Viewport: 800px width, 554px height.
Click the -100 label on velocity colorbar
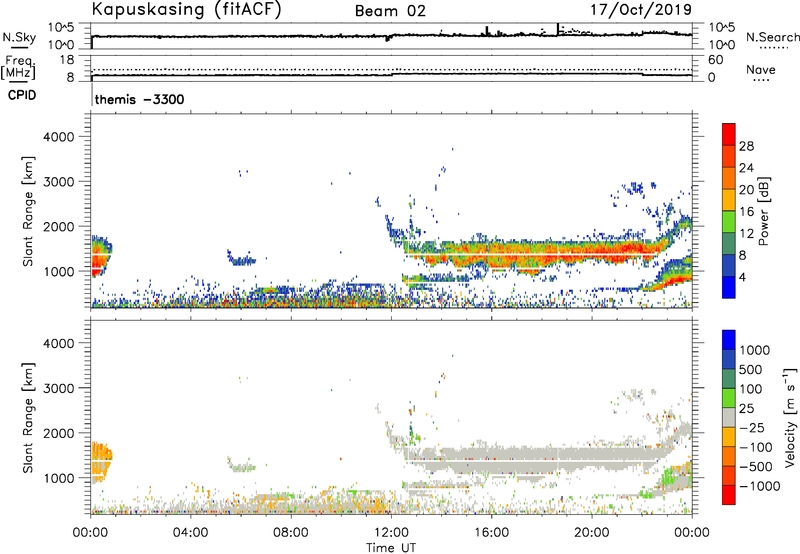(755, 447)
